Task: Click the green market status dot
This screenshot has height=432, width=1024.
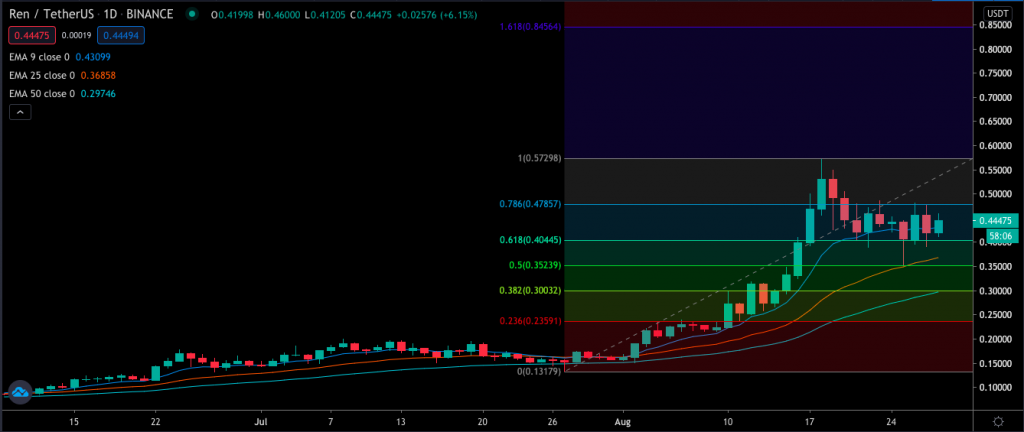Action: pyautogui.click(x=191, y=14)
